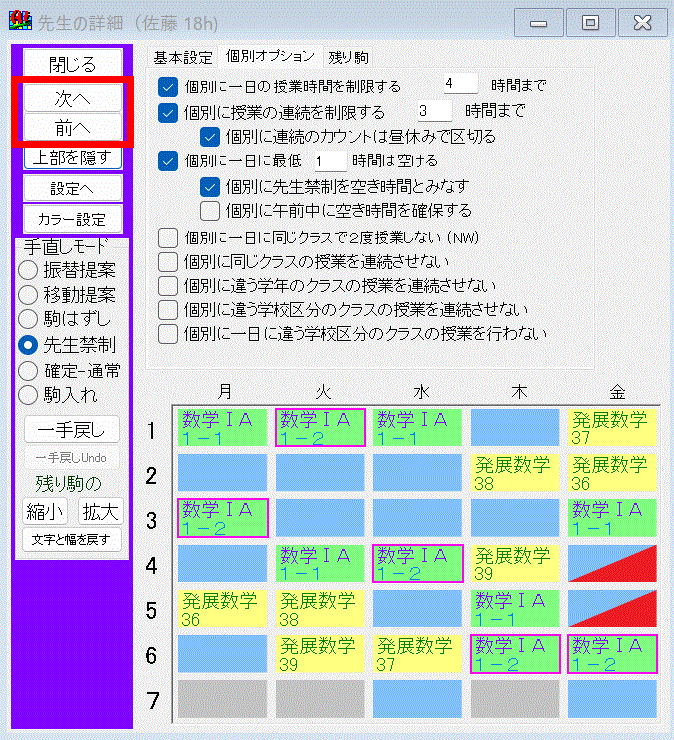Select Tuesday period 4 数学IA 1-1 cell
This screenshot has width=674, height=740.
320,563
